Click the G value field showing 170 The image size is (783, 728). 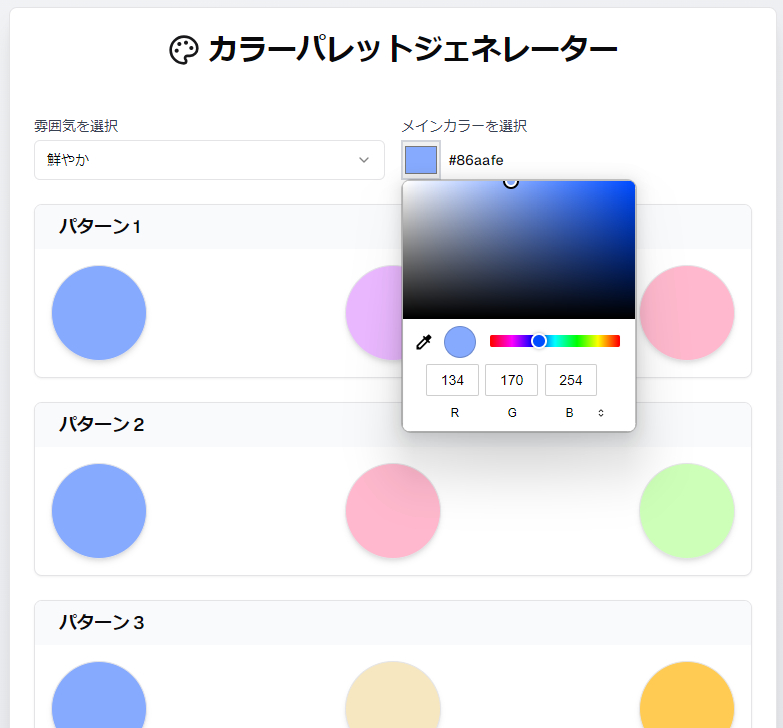(x=512, y=380)
